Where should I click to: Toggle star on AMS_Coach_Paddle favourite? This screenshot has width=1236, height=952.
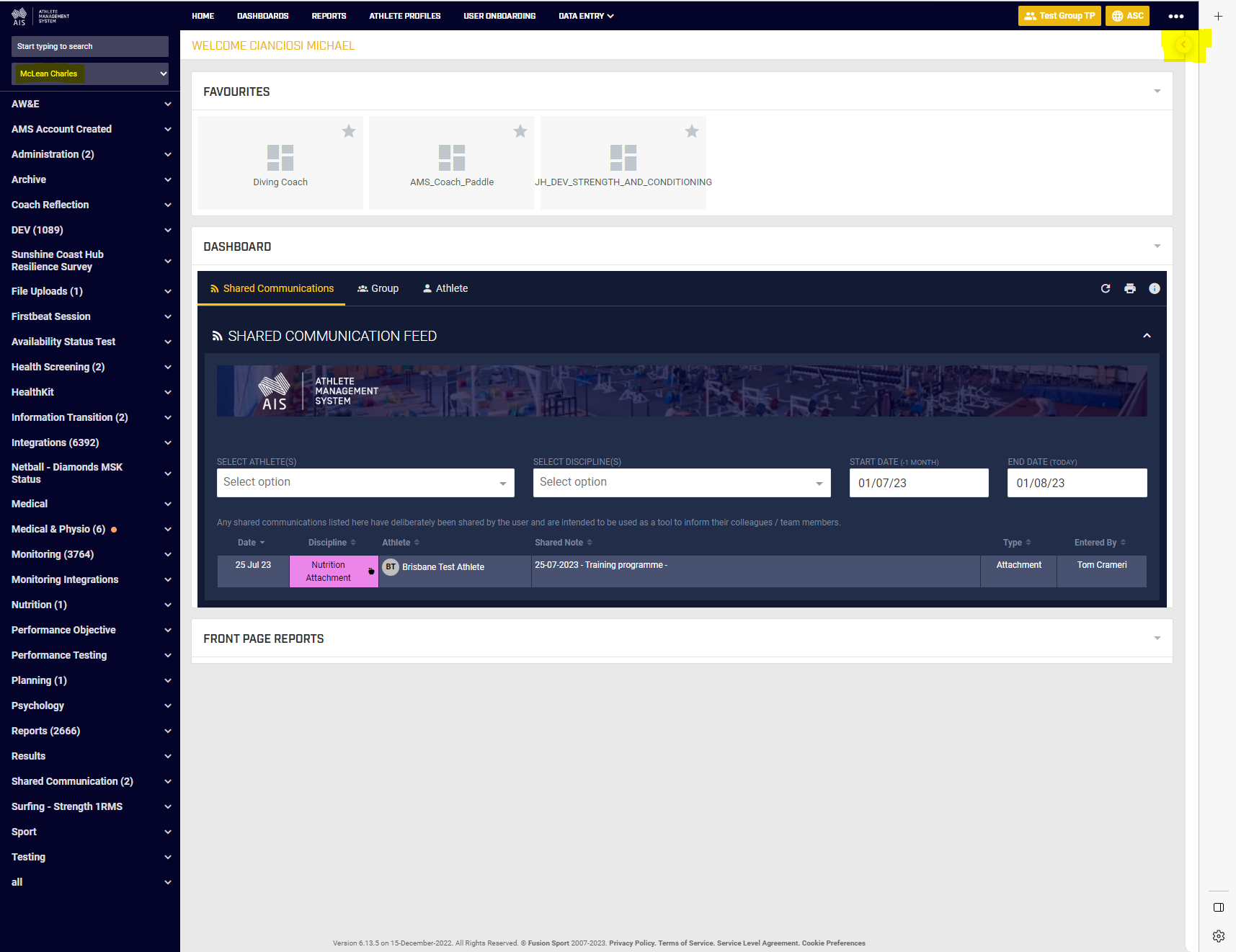tap(520, 131)
